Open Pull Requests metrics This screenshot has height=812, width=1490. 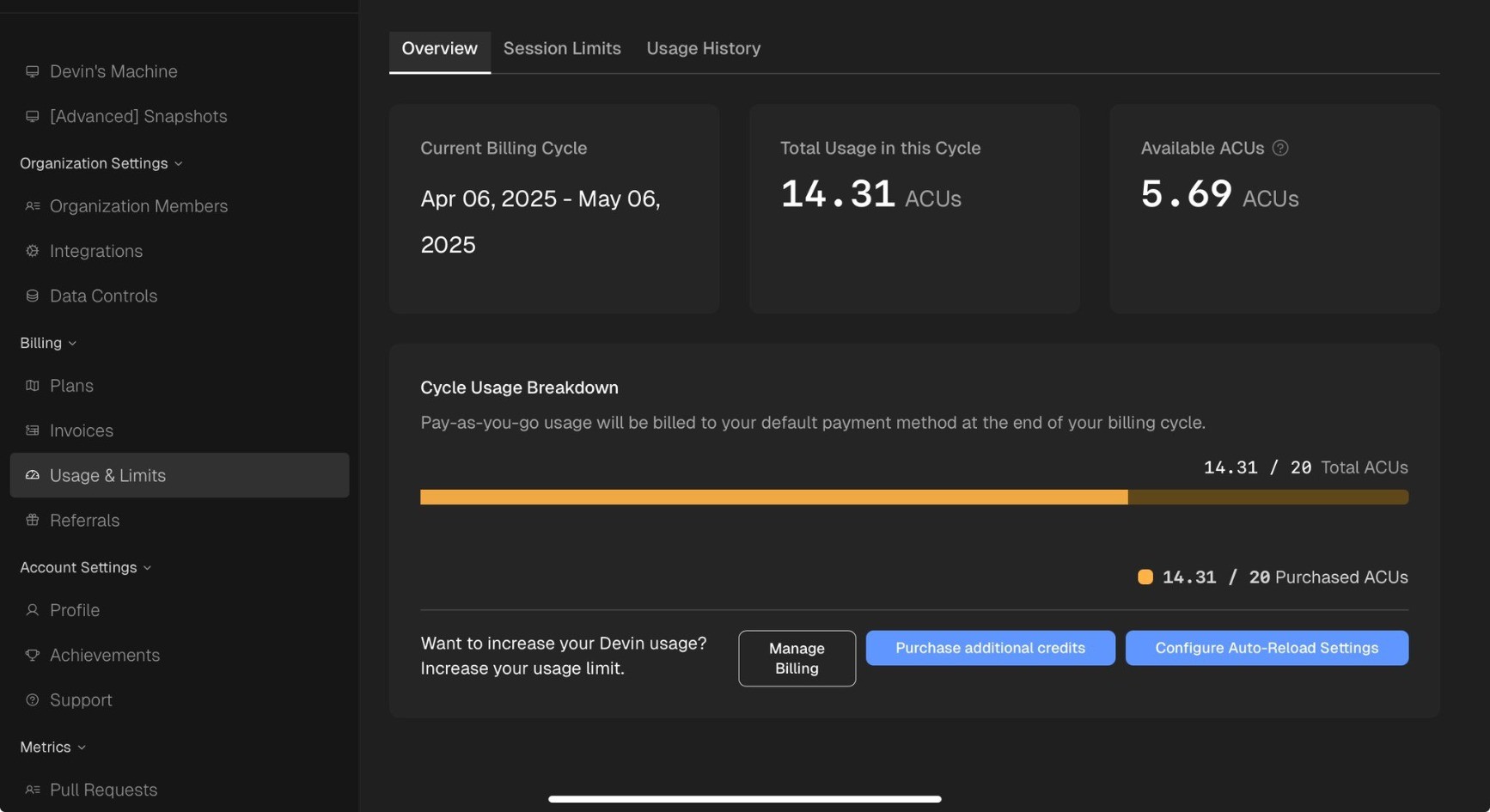click(x=180, y=790)
